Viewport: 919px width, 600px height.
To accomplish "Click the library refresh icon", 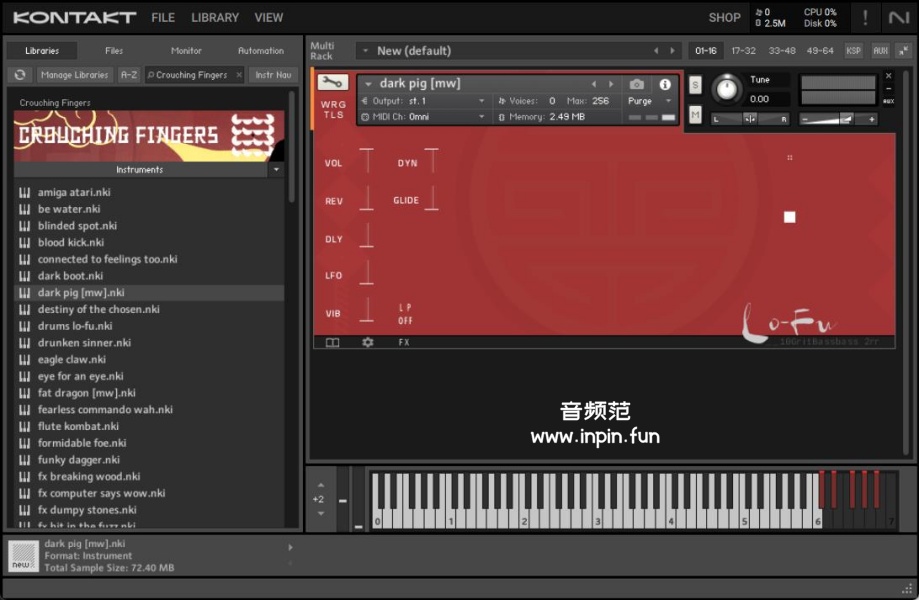I will 20,75.
